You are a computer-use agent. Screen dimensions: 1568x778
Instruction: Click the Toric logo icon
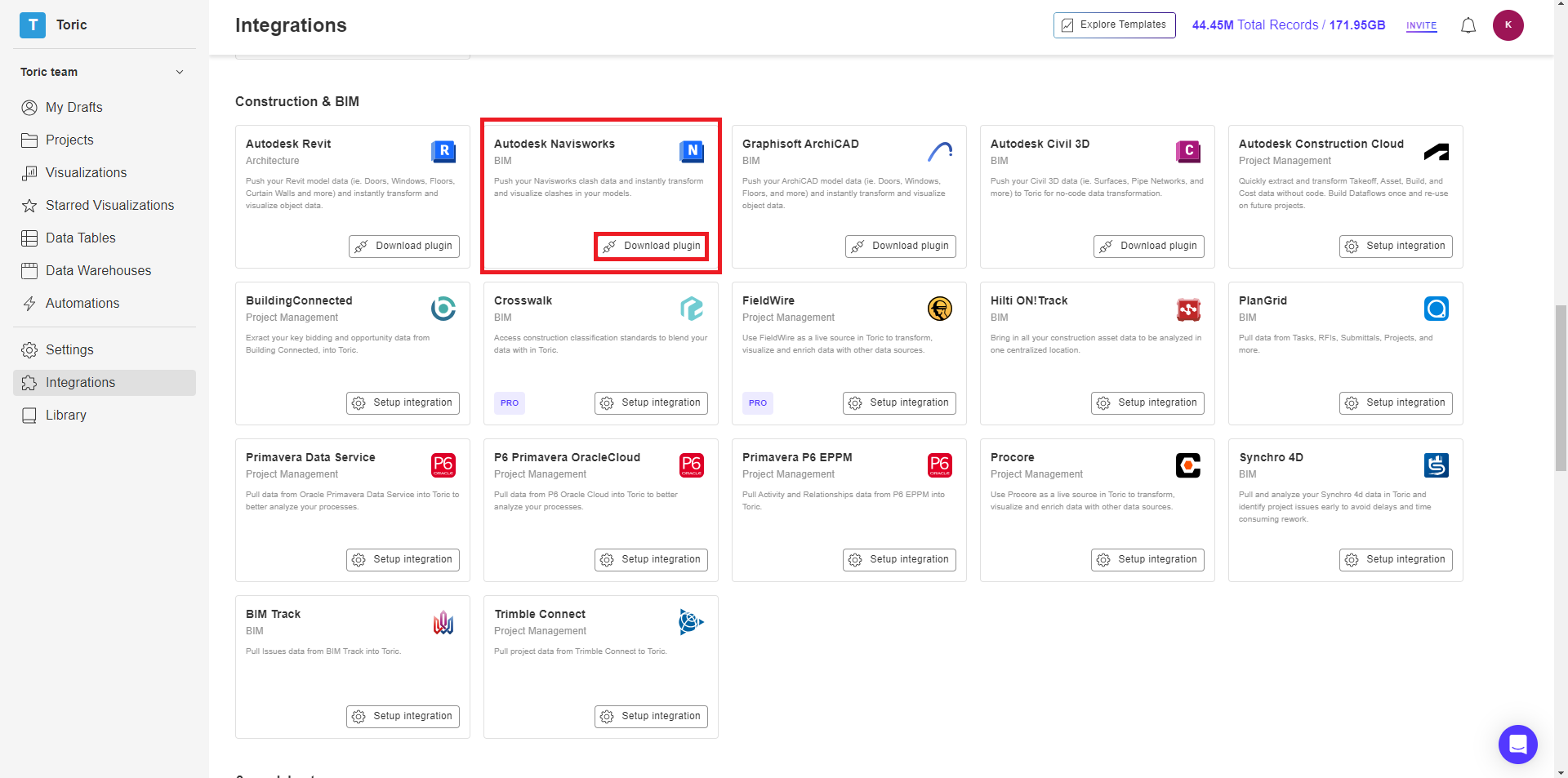[33, 25]
